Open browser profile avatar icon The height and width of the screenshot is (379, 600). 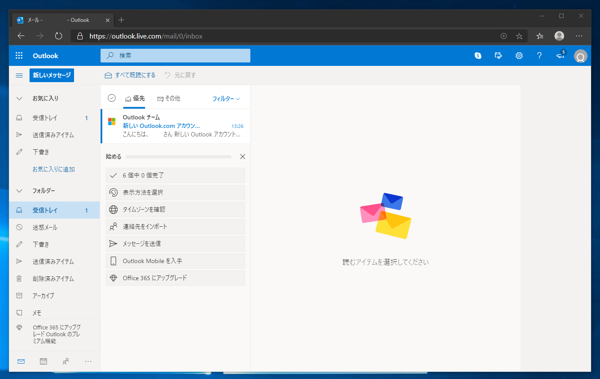click(x=559, y=36)
